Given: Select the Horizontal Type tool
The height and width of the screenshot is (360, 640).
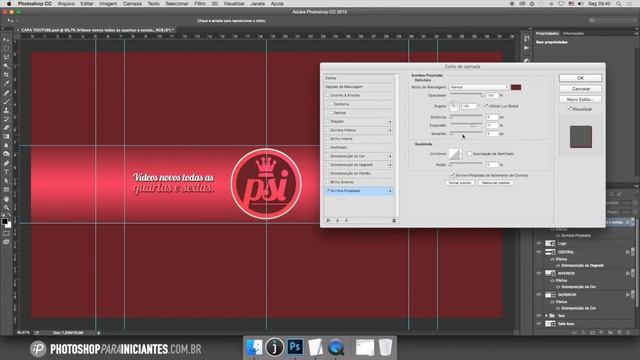Looking at the screenshot, I should tap(6, 172).
